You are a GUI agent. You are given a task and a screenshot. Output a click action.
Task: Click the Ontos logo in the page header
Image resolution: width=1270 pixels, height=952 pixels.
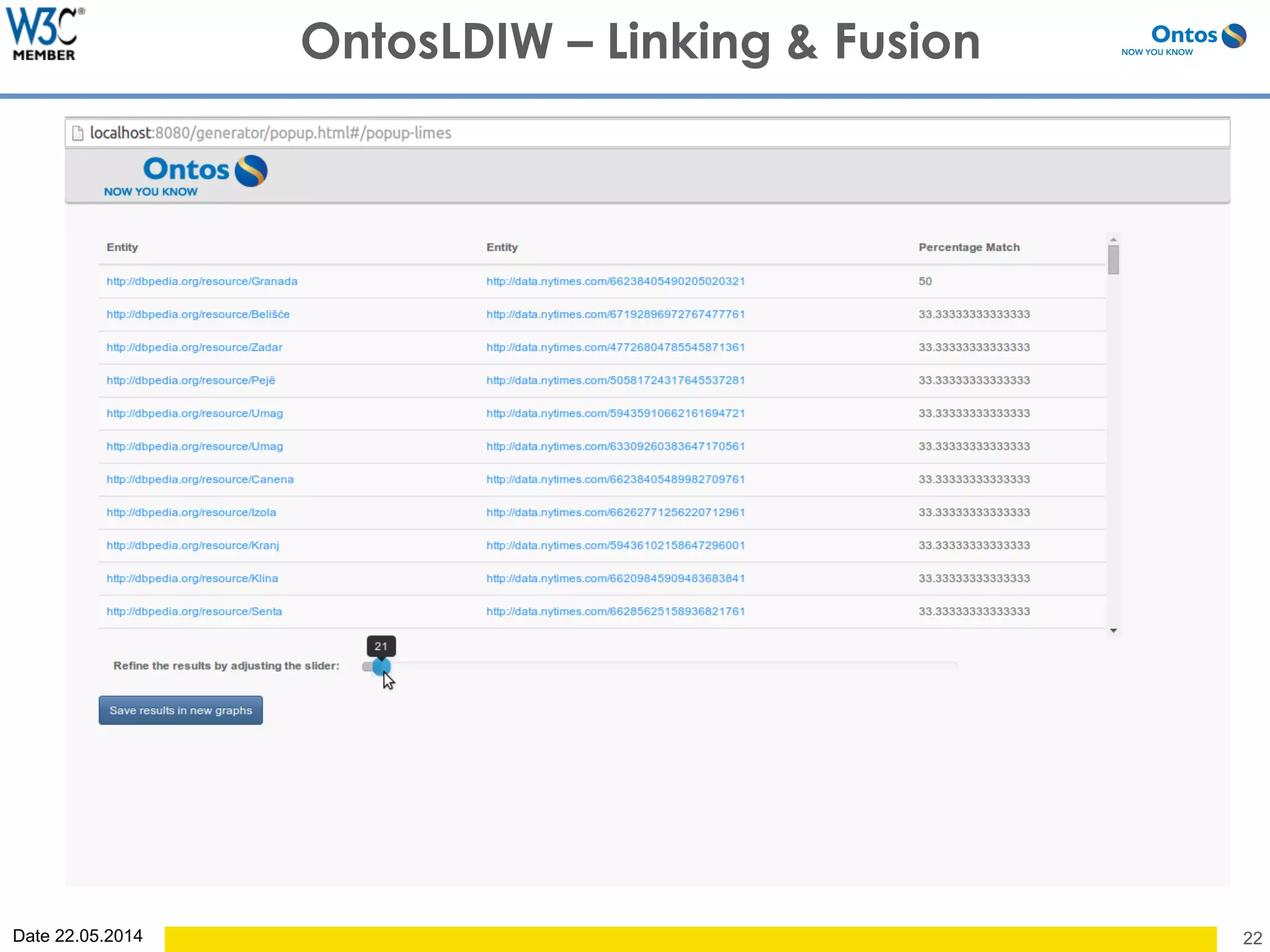click(186, 176)
